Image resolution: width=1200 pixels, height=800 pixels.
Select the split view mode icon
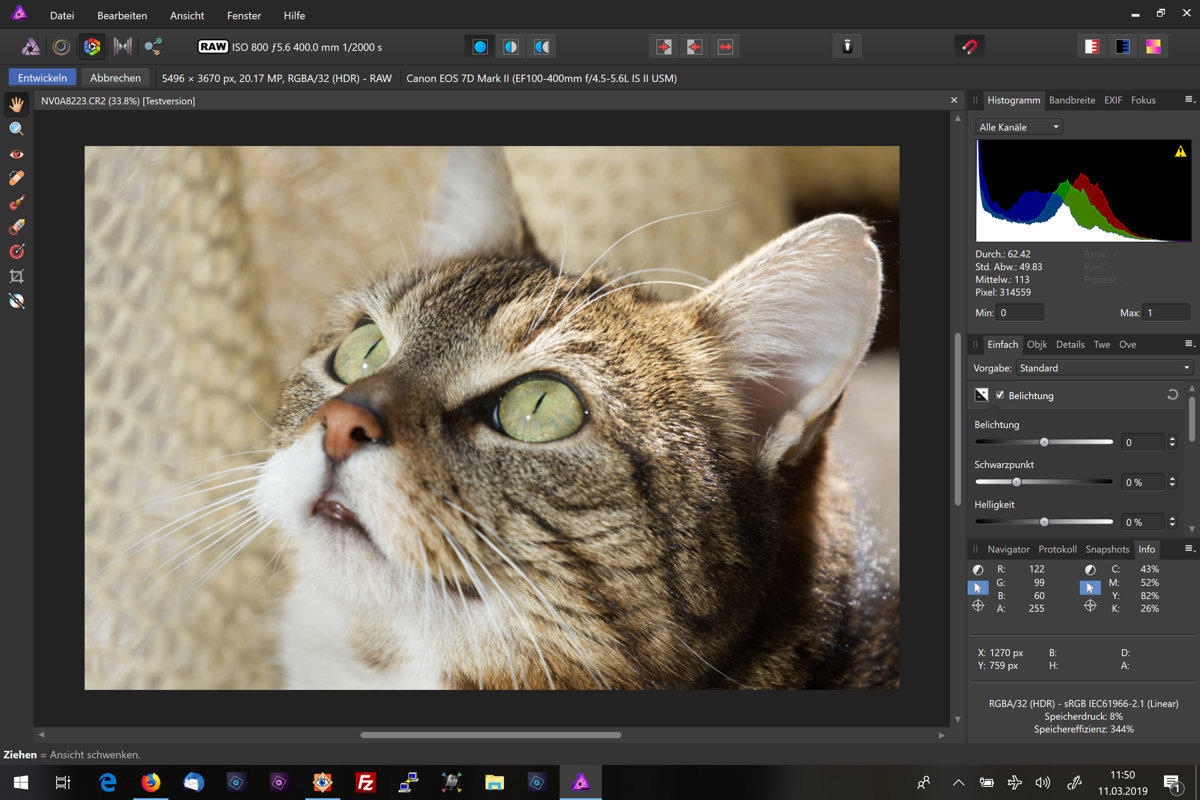(511, 46)
